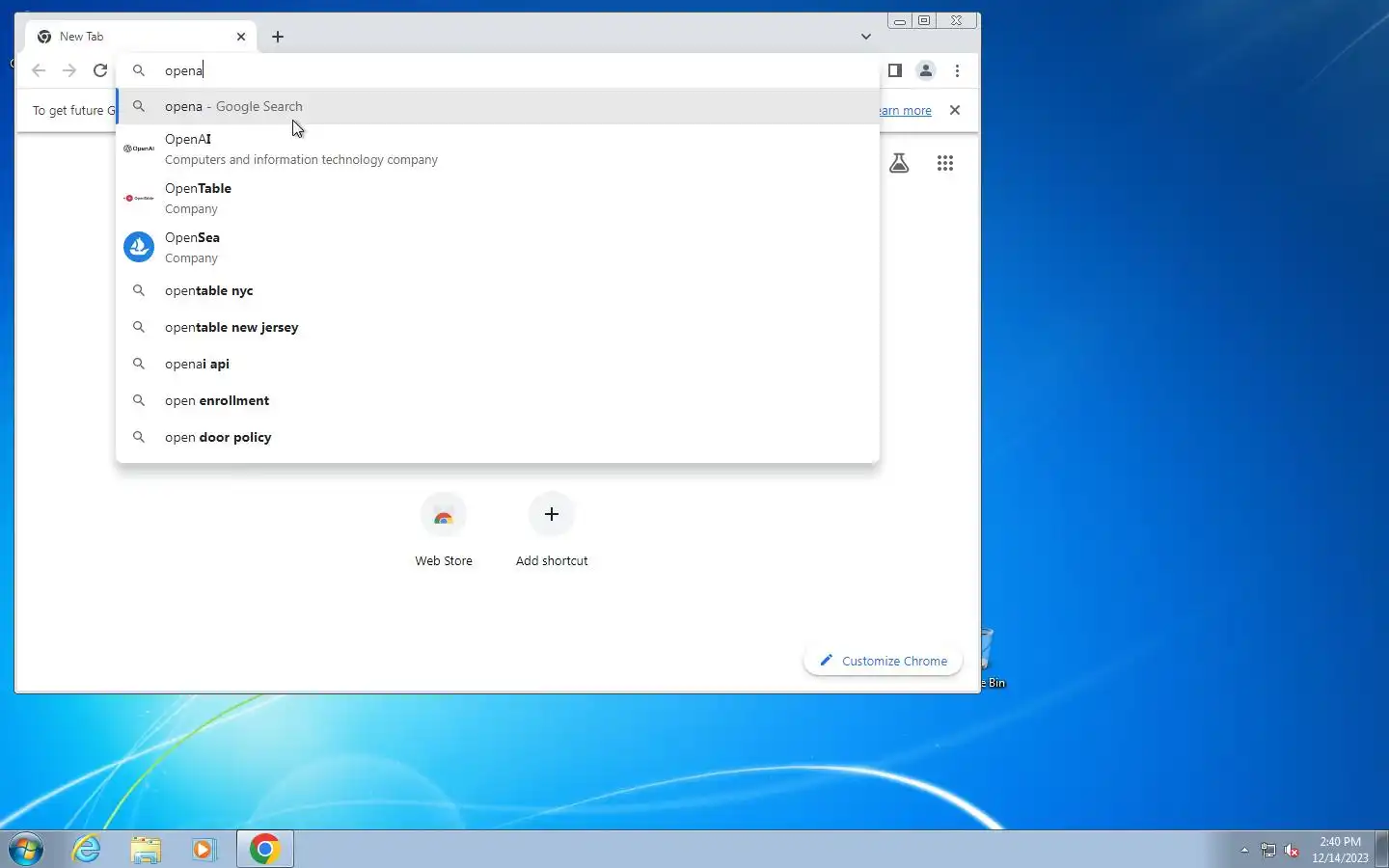
Task: Open the Google apps grid
Action: coord(945,163)
